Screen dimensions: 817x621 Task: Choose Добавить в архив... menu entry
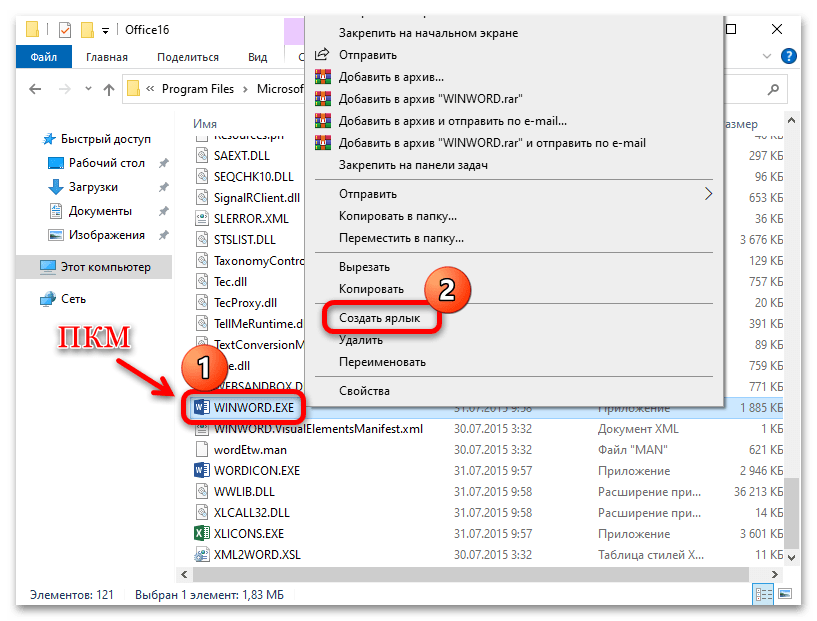[x=391, y=77]
